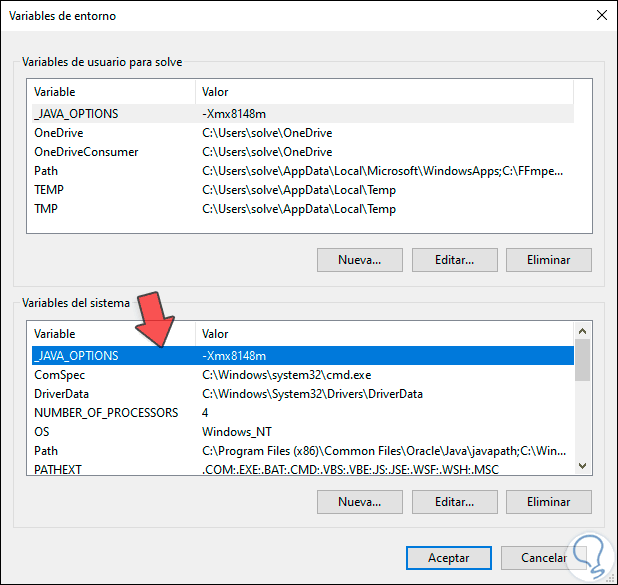618x585 pixels.
Task: Click Nueva in system variables section
Action: 360,501
